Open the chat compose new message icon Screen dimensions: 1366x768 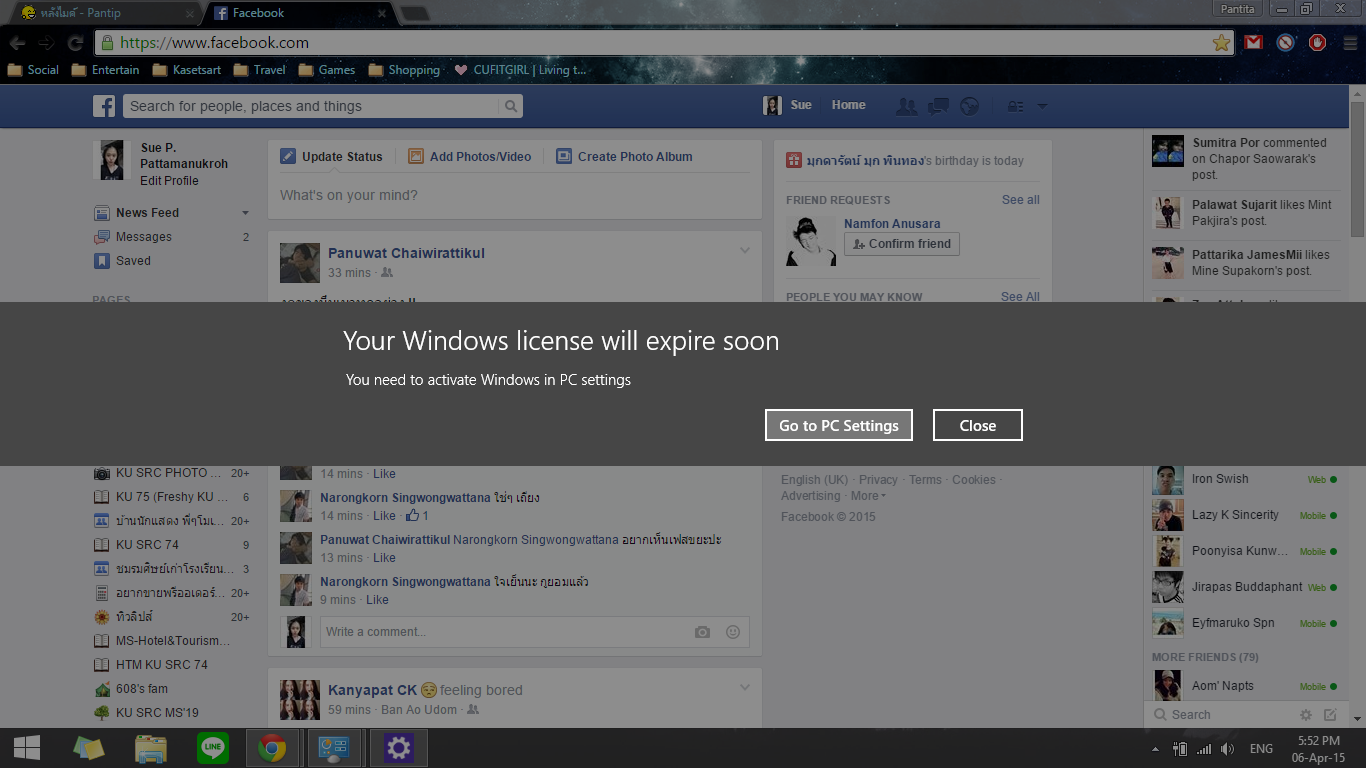pyautogui.click(x=1330, y=715)
